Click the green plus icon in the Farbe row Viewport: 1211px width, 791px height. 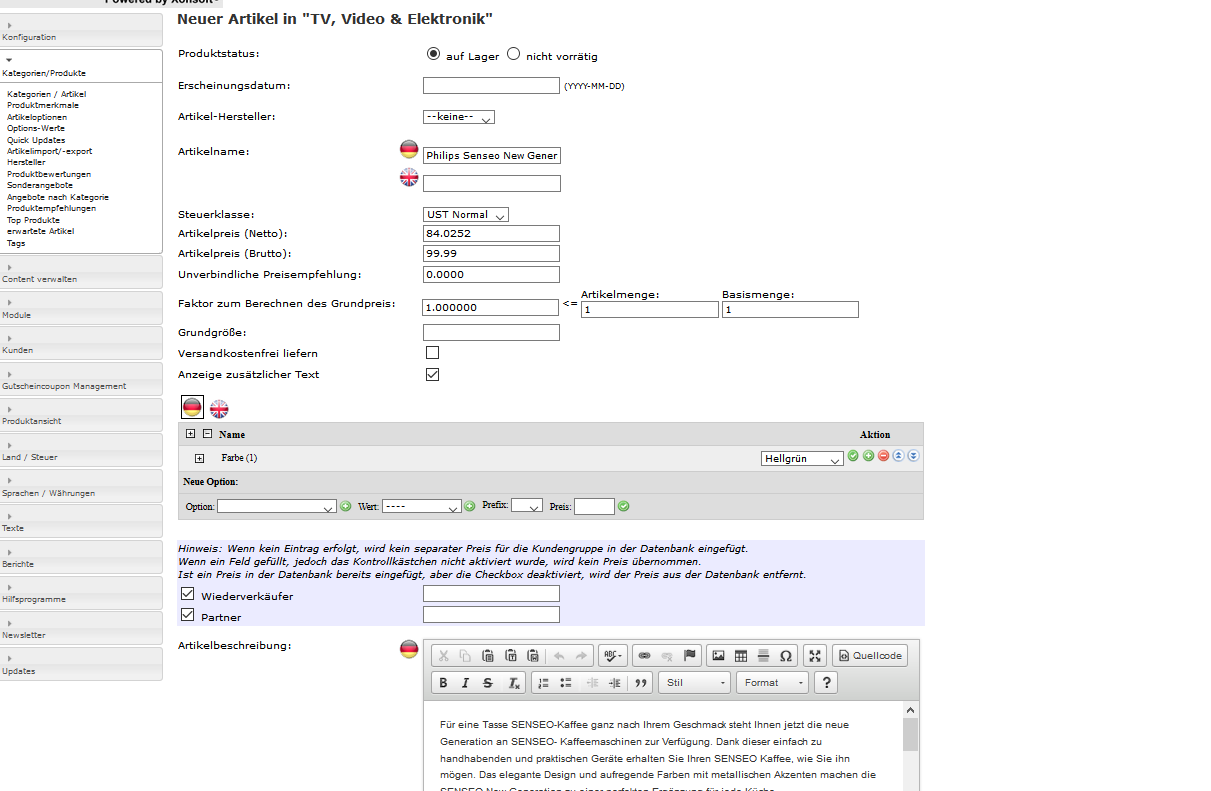click(868, 456)
